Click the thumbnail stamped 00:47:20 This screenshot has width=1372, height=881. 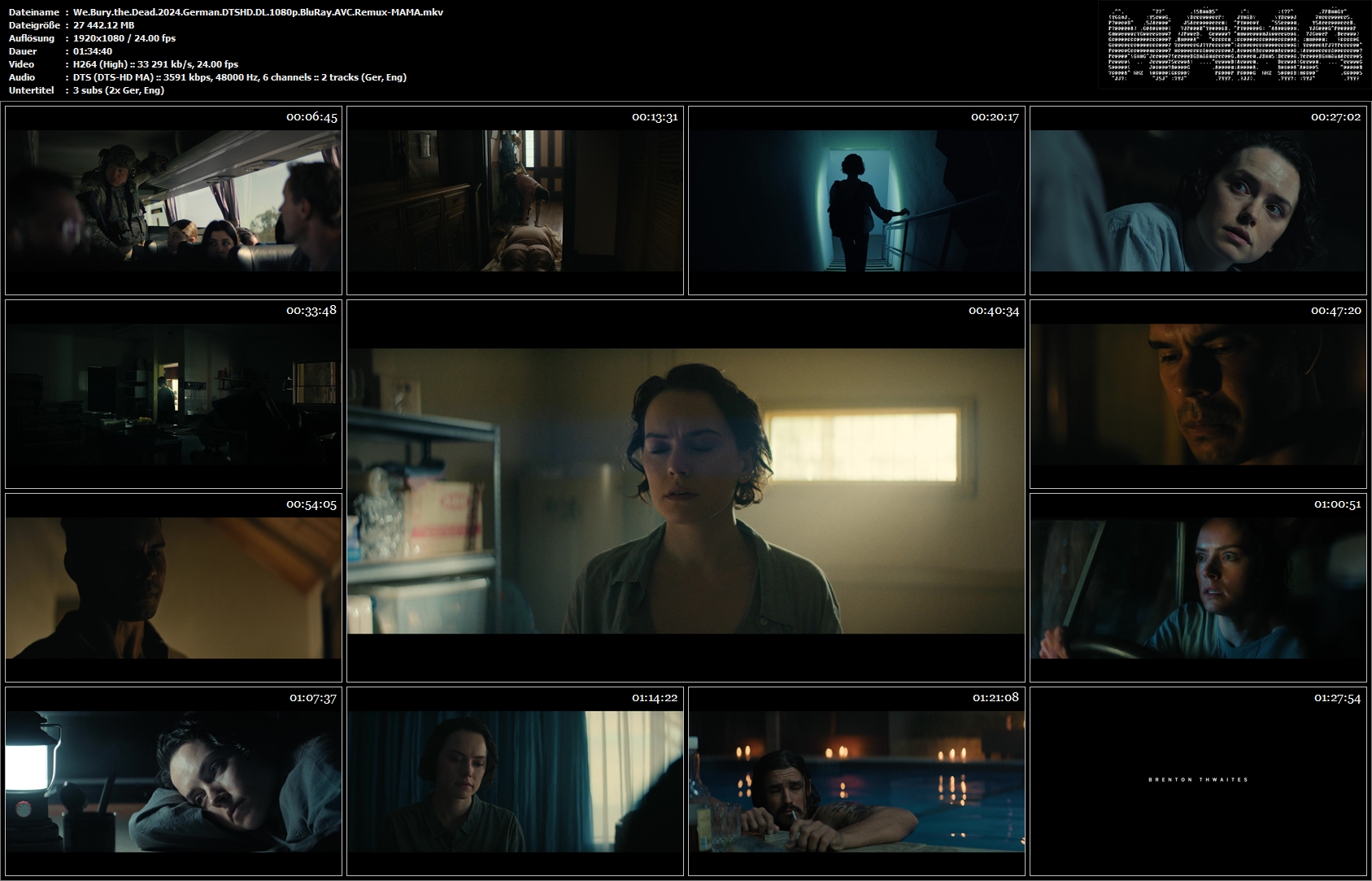pos(1198,394)
